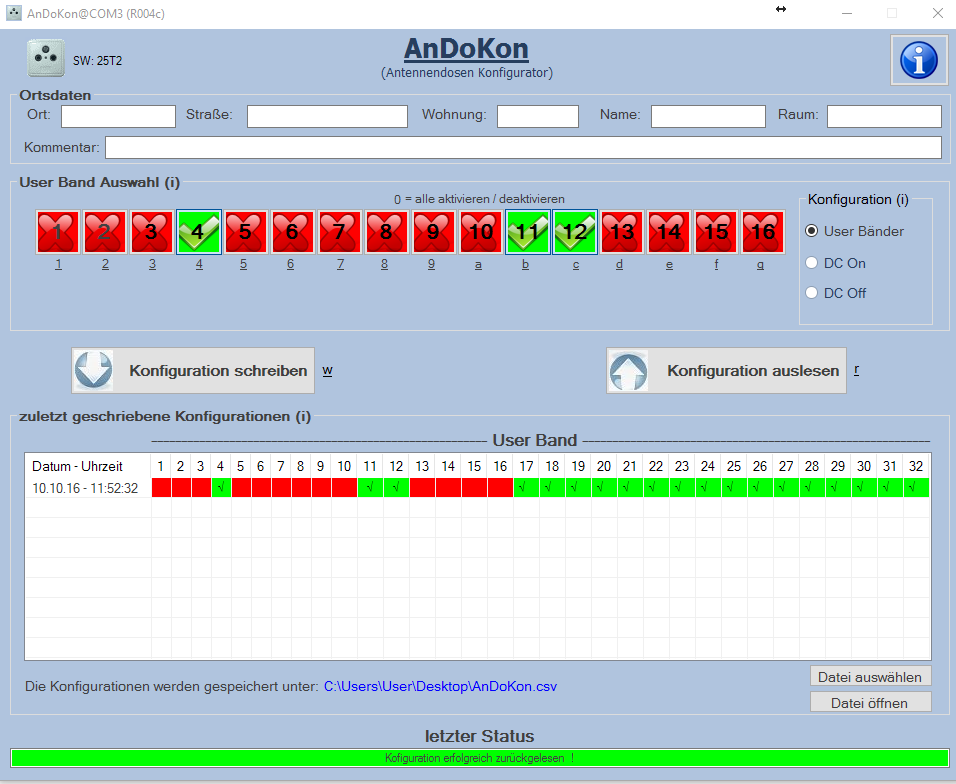Activate User Band 16 icon
This screenshot has height=784, width=956.
pyautogui.click(x=762, y=232)
